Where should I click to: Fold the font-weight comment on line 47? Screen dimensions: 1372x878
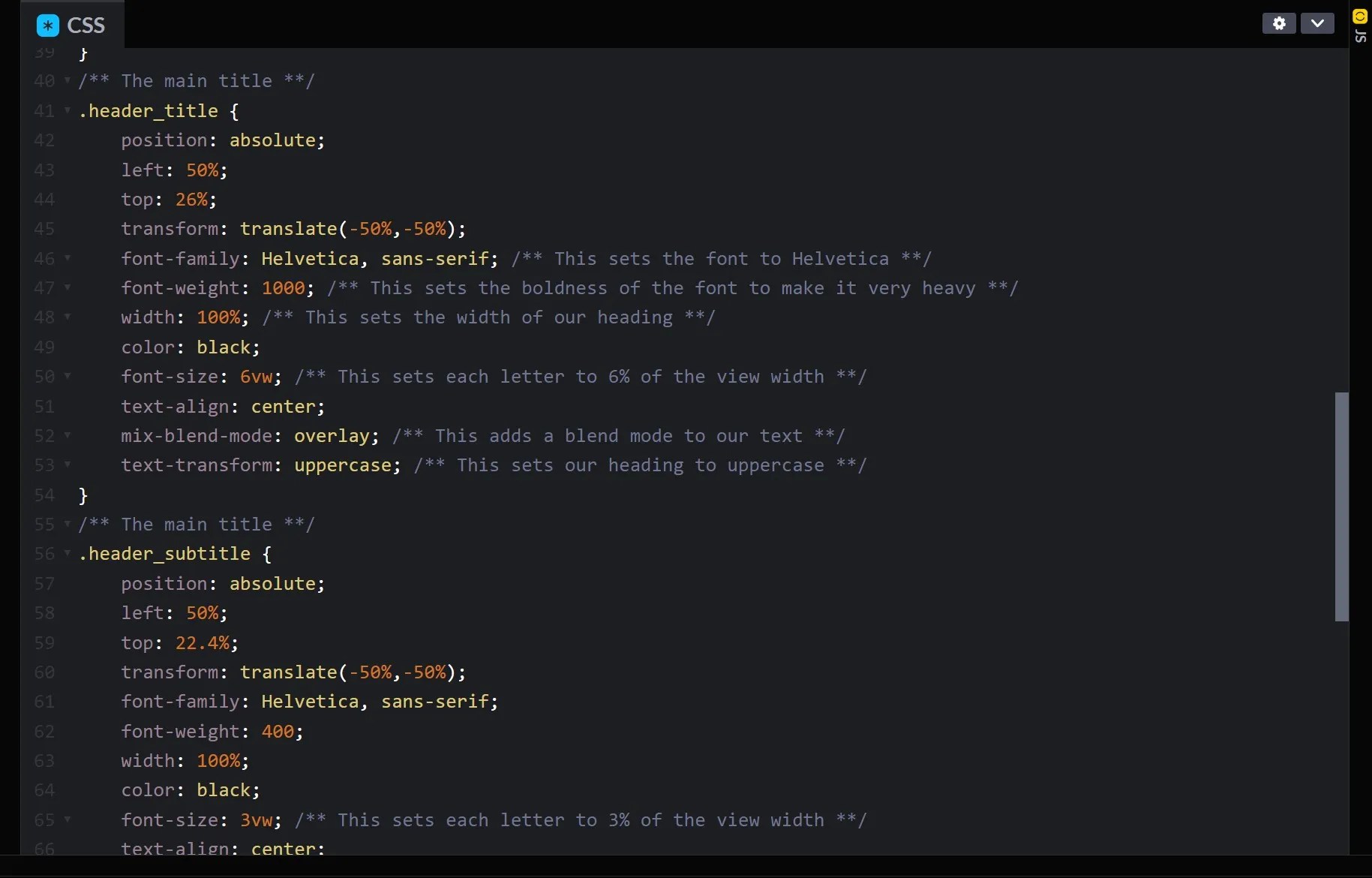click(x=68, y=287)
